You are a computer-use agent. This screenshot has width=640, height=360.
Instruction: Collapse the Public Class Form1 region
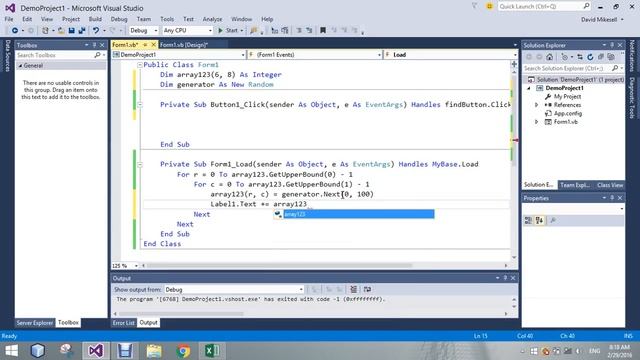[x=140, y=65]
